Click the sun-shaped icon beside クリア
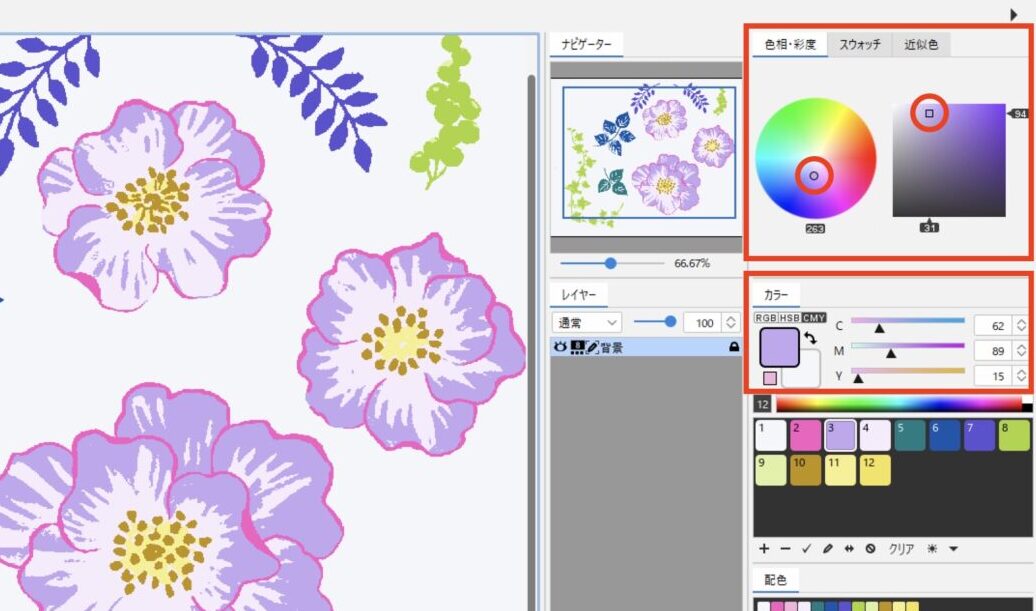Screen dimensions: 1036x611 [932, 548]
